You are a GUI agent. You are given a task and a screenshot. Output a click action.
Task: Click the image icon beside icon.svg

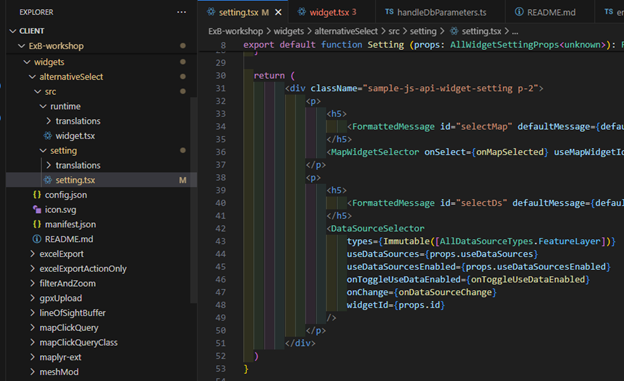pos(37,209)
